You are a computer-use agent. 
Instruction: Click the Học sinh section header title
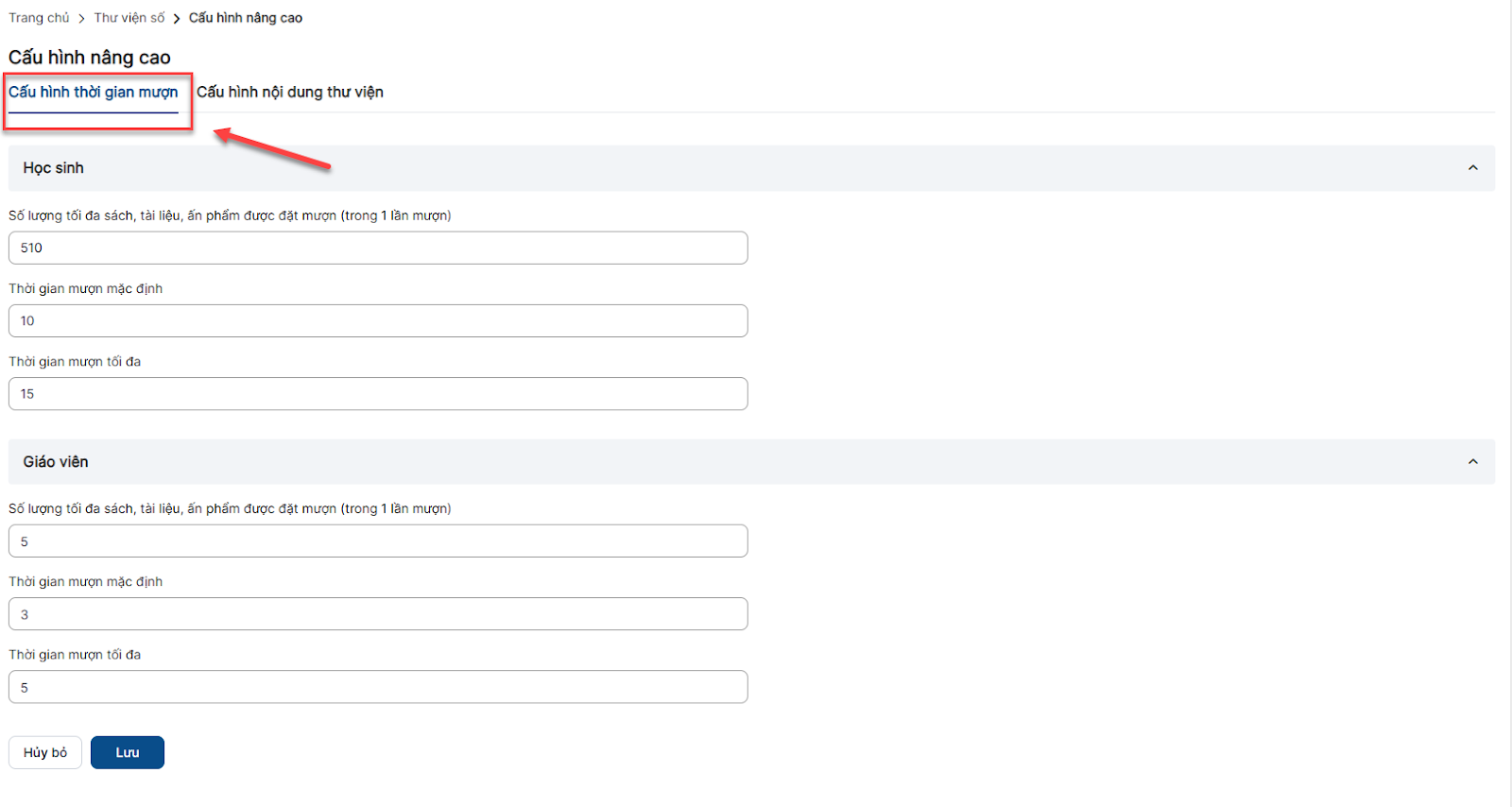[54, 168]
